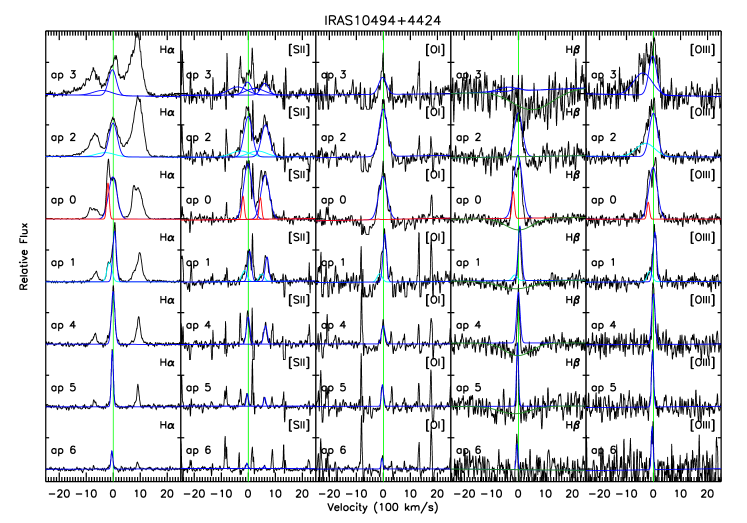Screen dimensions: 747x523
Task: Select the 'ap 2' label in the Hα column
Action: pos(63,138)
